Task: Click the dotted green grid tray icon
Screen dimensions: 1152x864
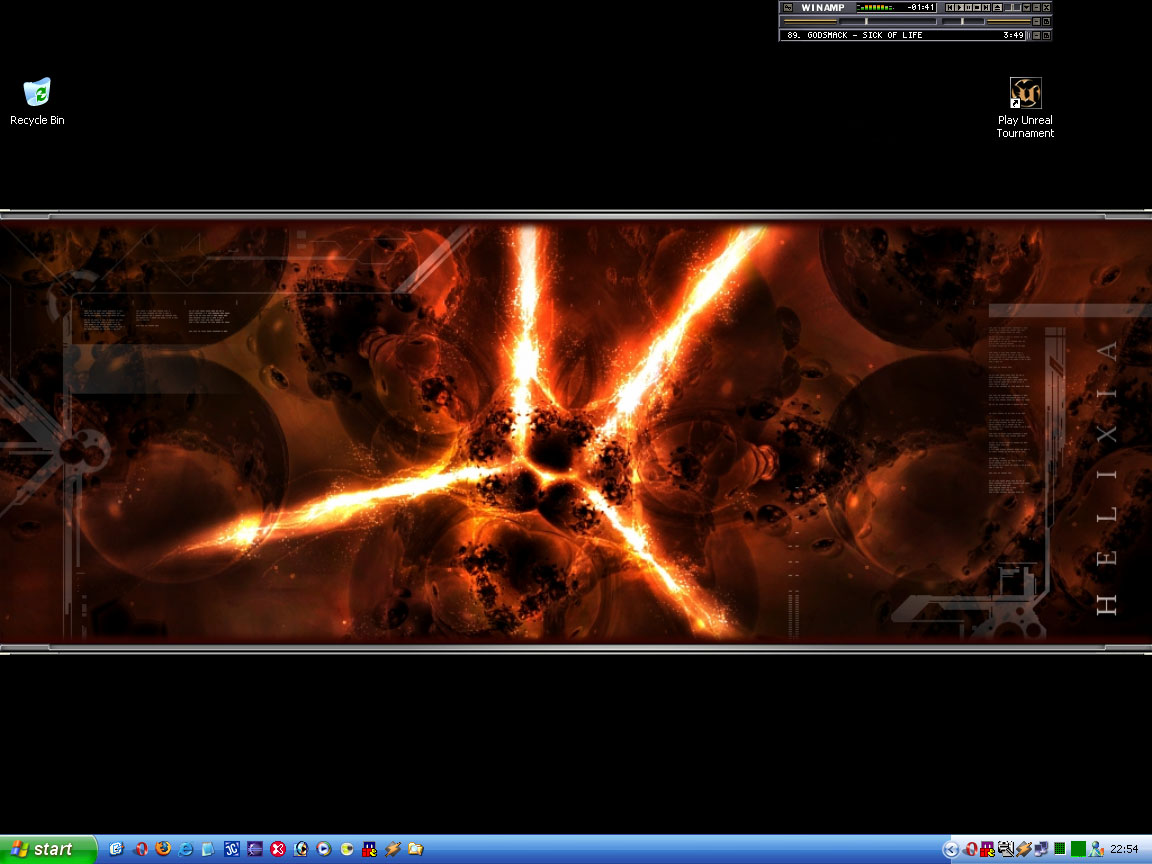Action: (1059, 849)
